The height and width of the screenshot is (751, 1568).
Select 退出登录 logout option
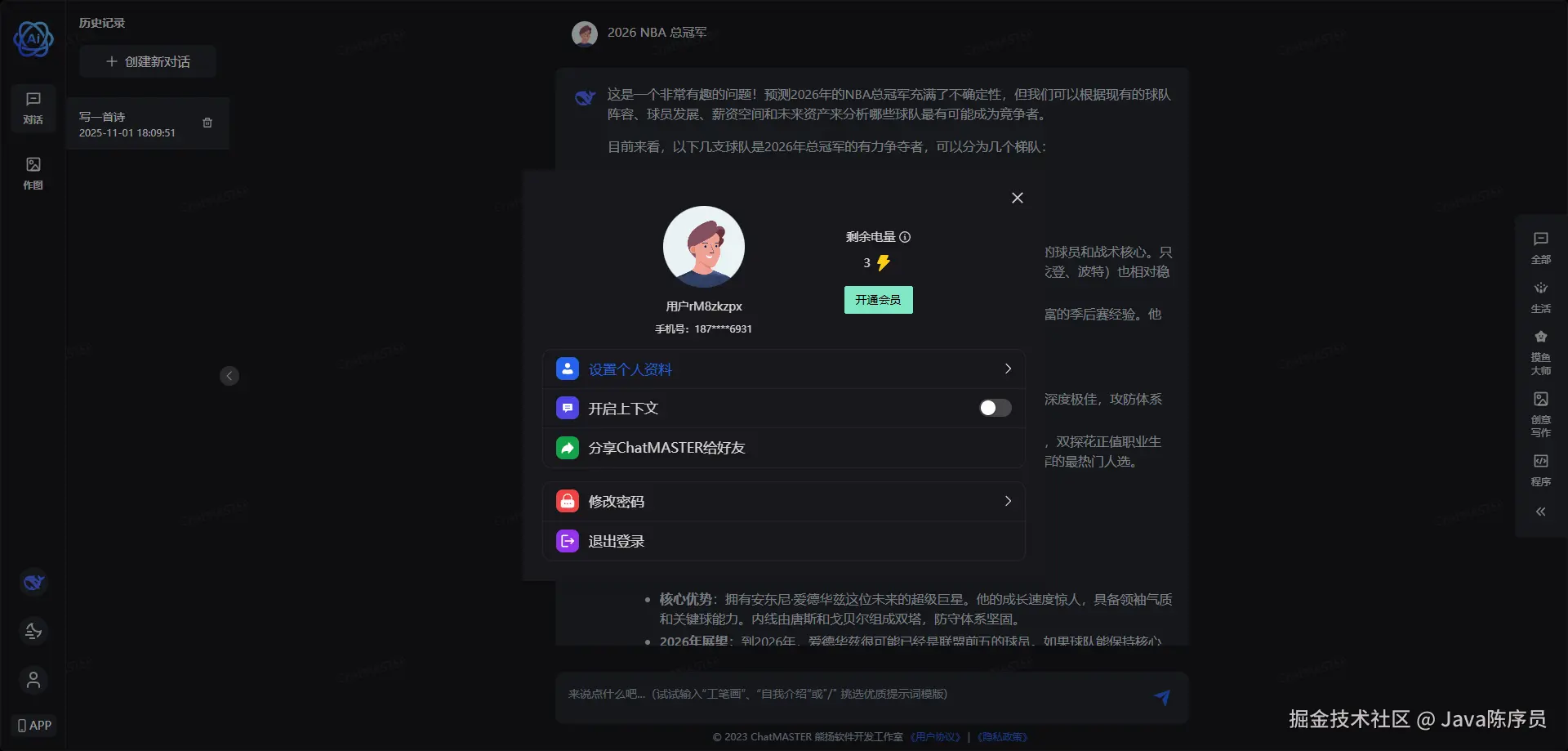pyautogui.click(x=784, y=541)
